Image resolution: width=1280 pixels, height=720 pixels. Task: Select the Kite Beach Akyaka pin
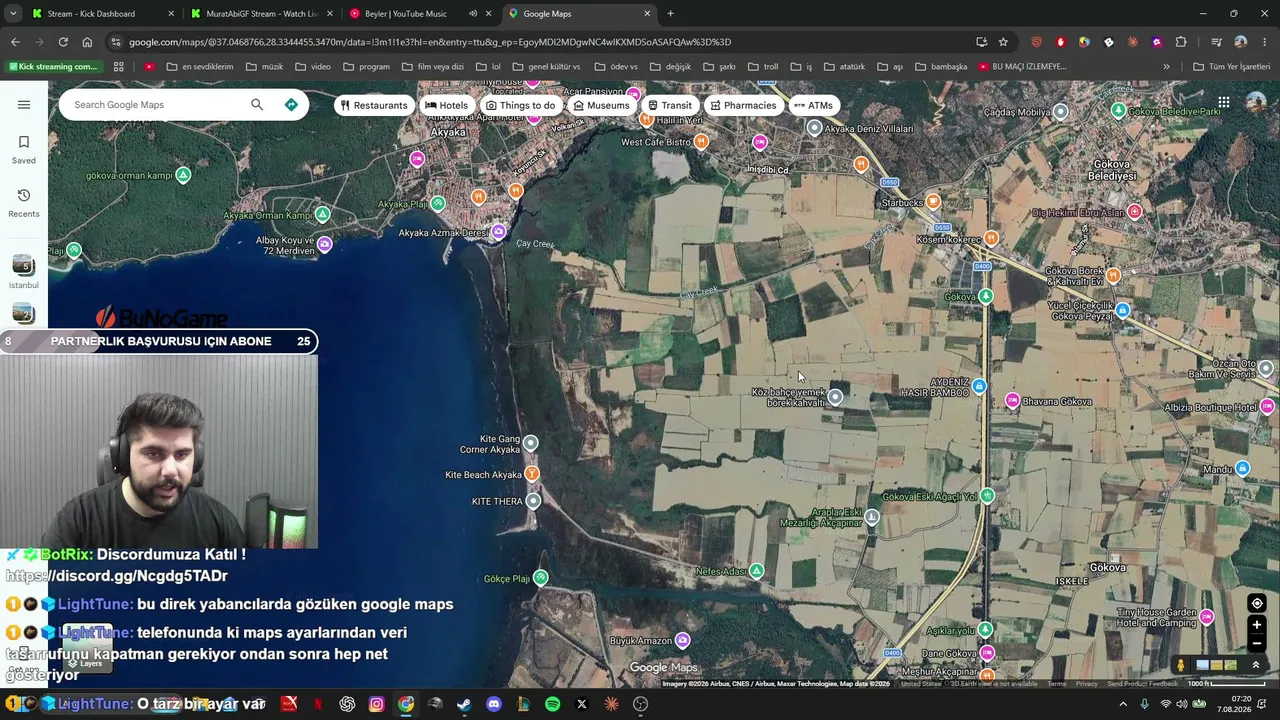(532, 474)
